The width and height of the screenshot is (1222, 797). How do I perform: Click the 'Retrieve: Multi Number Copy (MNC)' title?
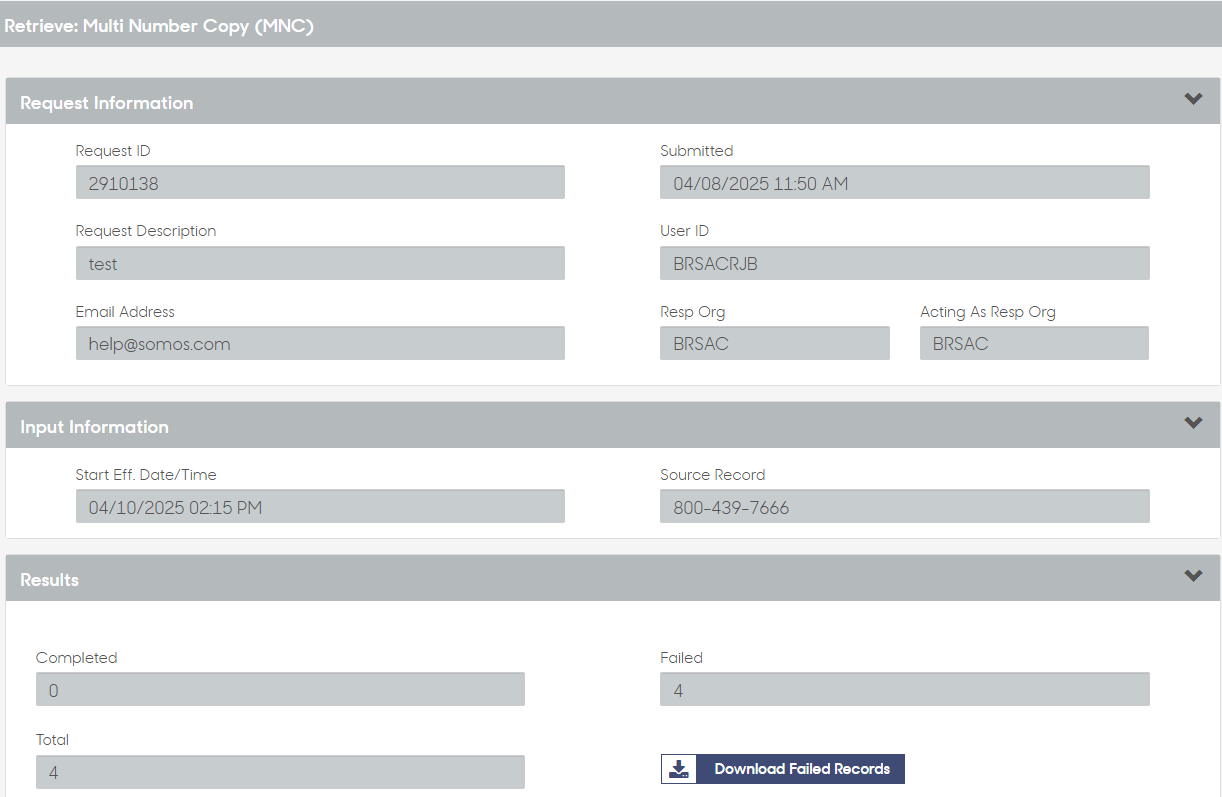(x=159, y=26)
